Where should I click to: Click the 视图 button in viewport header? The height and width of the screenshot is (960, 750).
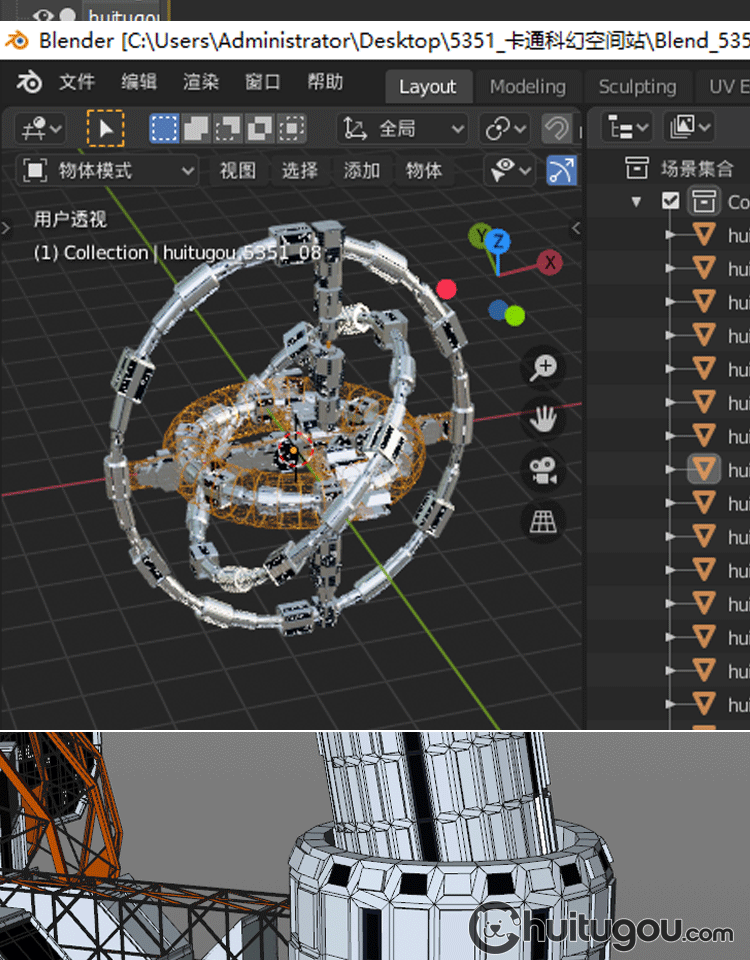(238, 171)
